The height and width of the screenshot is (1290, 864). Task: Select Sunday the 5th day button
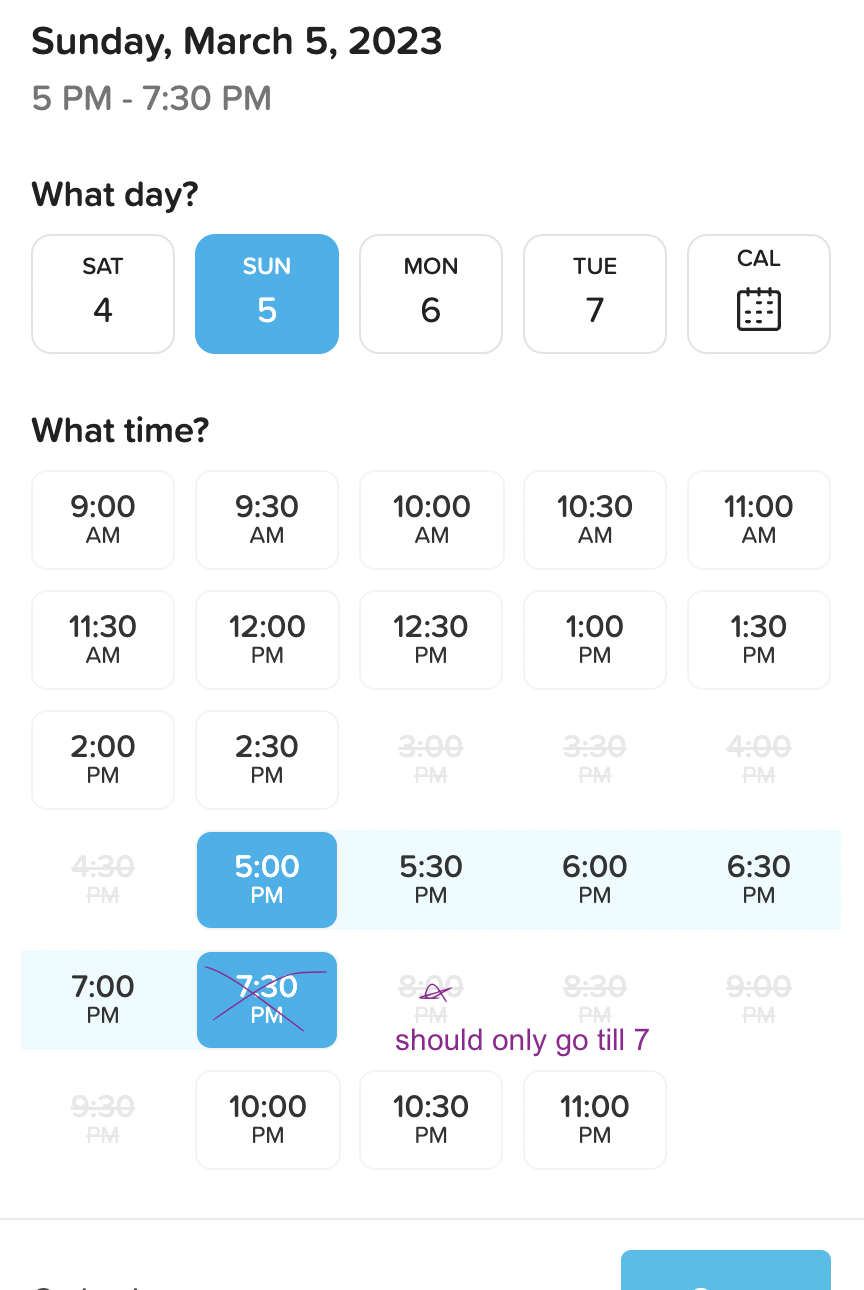267,294
